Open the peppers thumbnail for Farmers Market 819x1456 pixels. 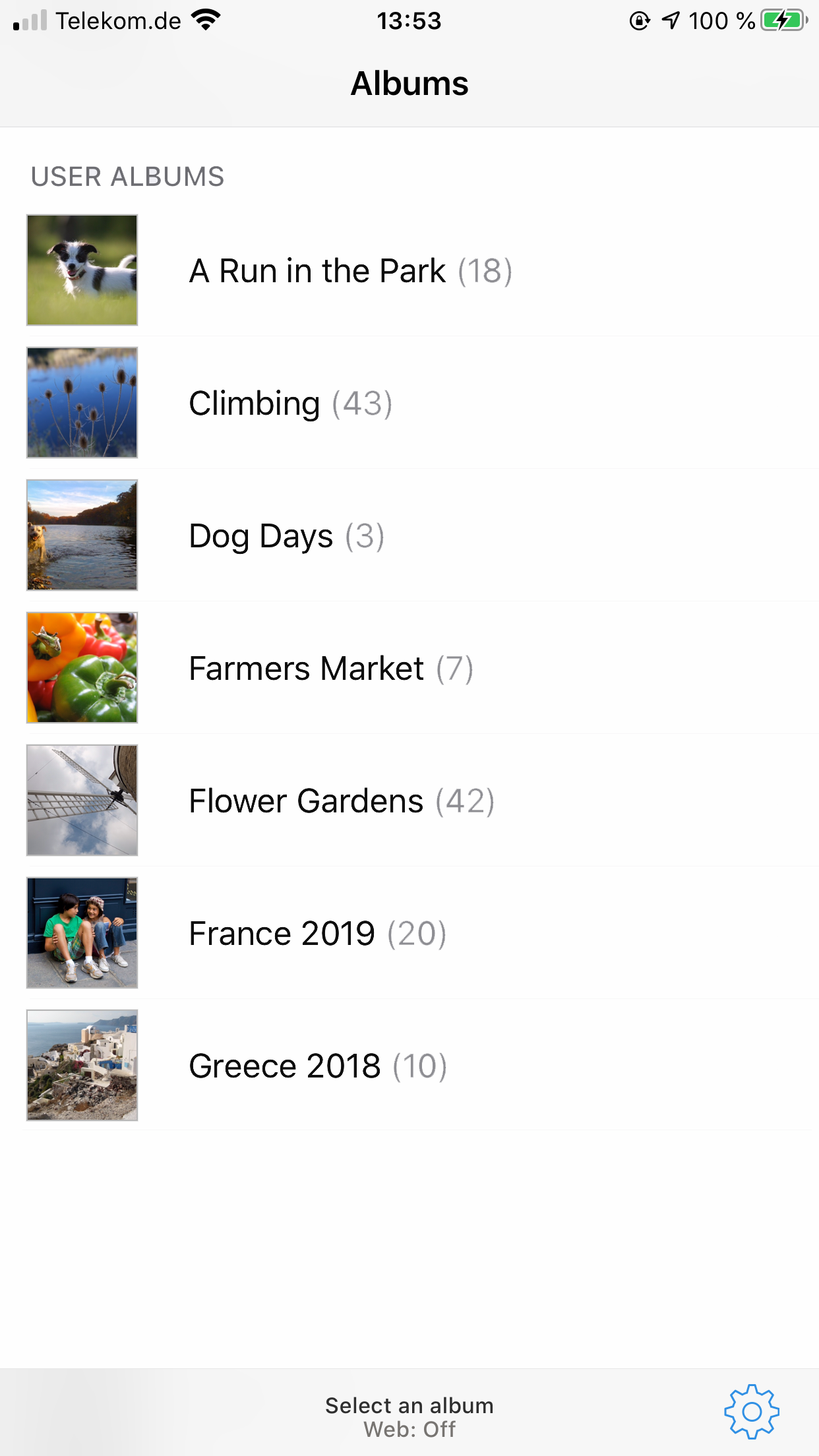coord(82,668)
